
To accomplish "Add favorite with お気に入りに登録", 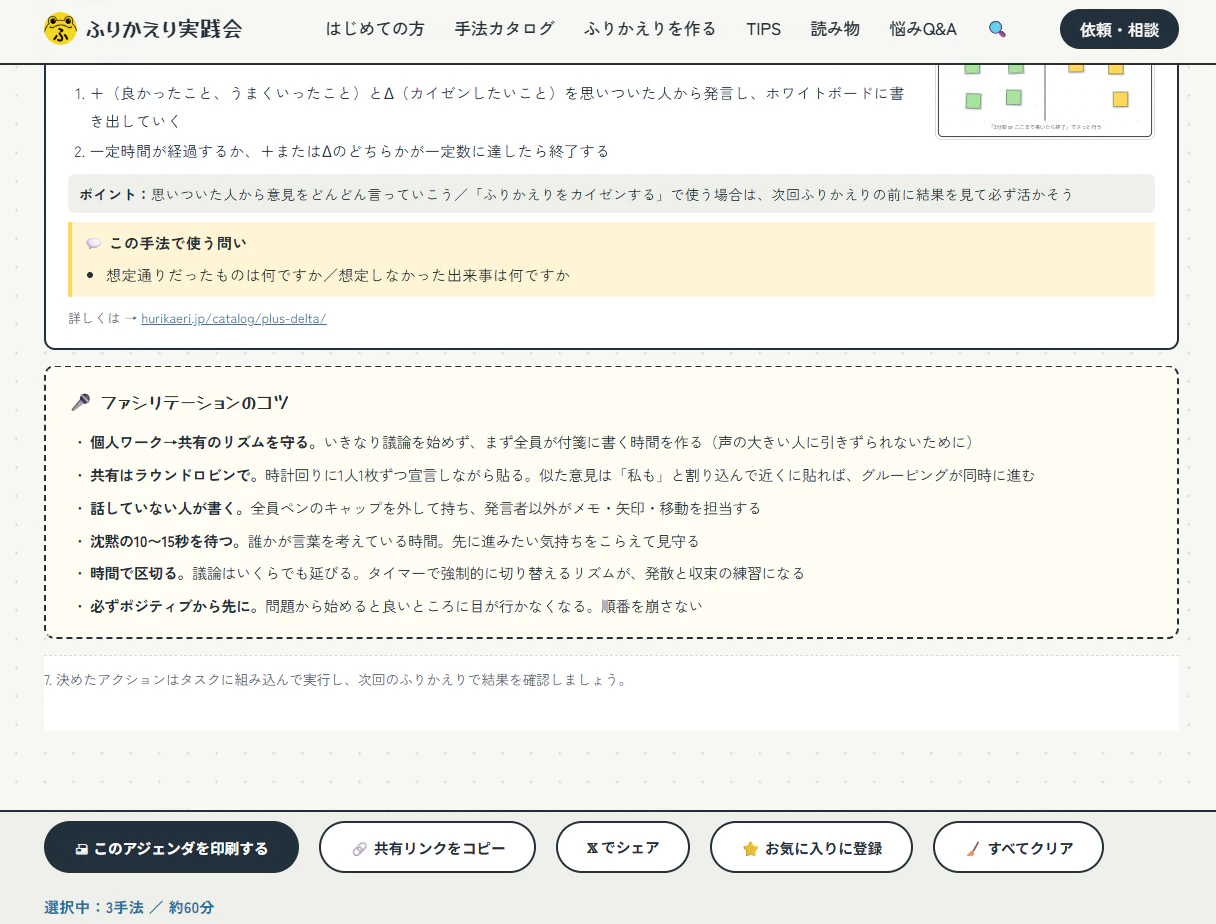I will point(811,848).
